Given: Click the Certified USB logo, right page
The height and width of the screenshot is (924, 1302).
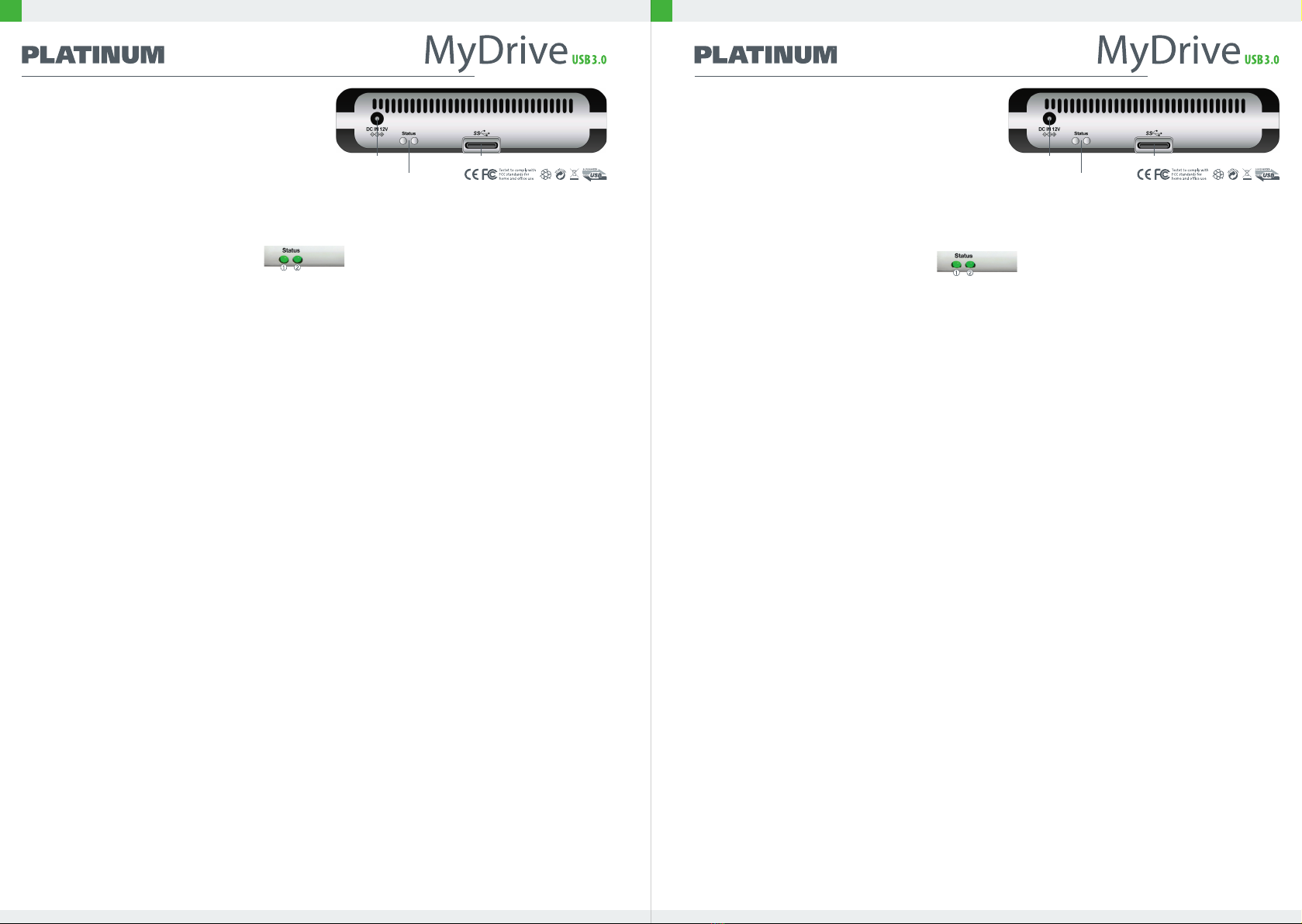Looking at the screenshot, I should coord(1267,174).
